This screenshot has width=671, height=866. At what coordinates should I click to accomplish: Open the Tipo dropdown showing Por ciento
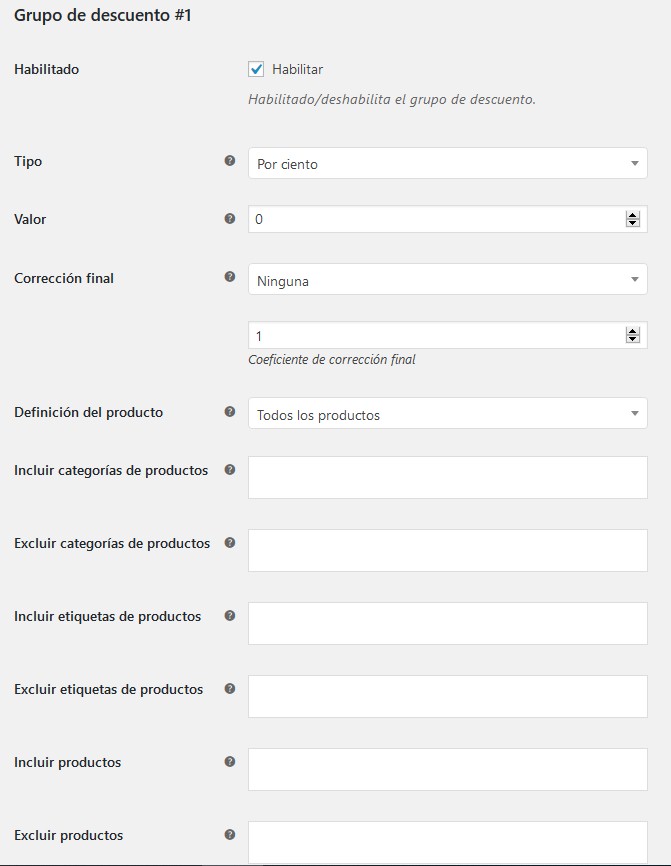447,163
